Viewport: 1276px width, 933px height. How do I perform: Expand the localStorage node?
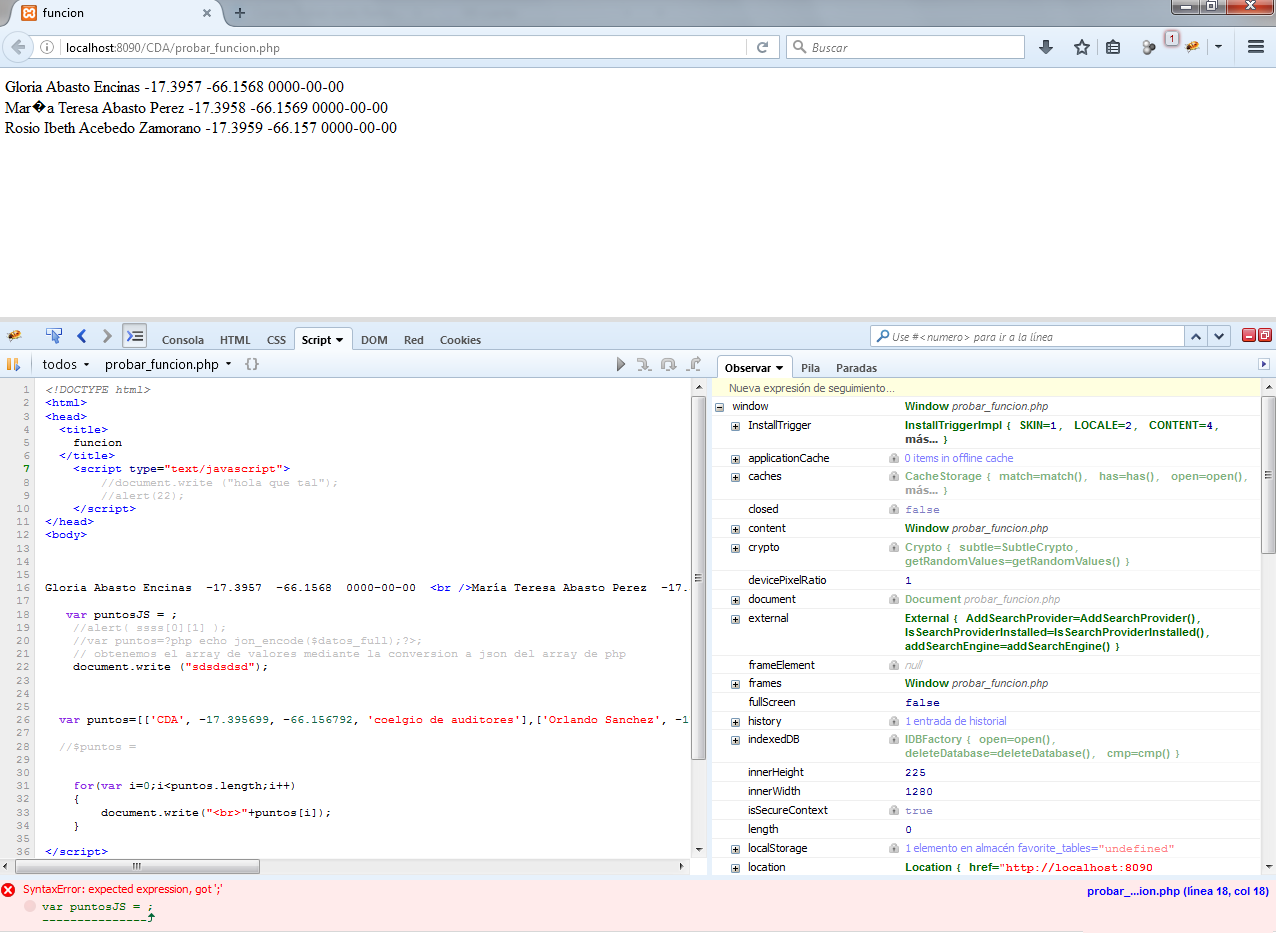point(736,849)
